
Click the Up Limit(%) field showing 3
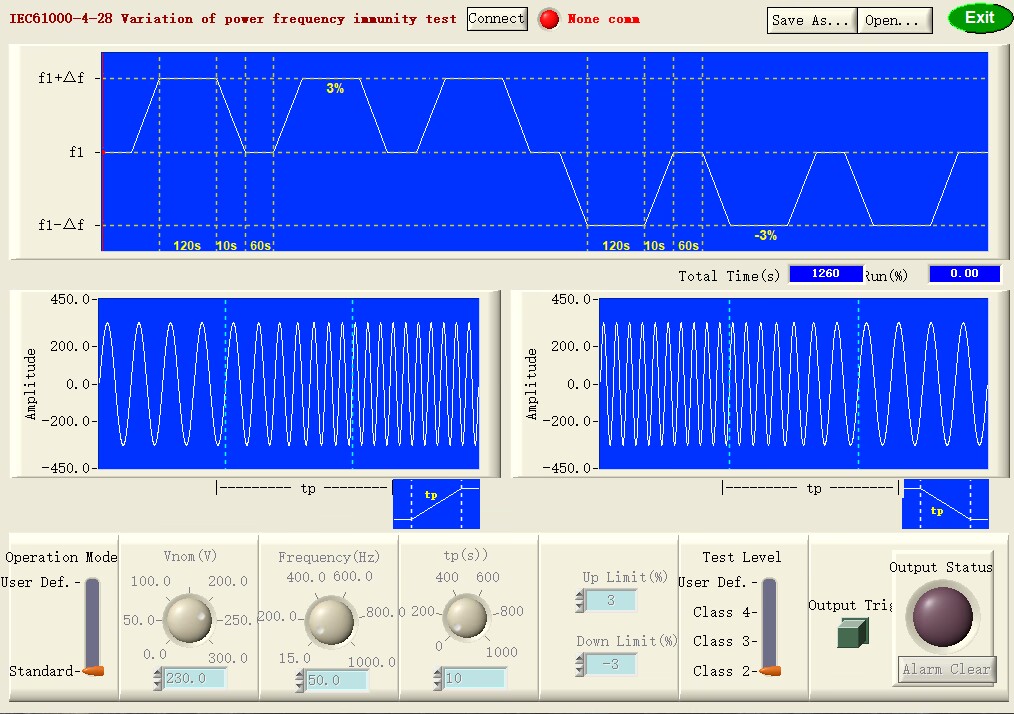610,601
